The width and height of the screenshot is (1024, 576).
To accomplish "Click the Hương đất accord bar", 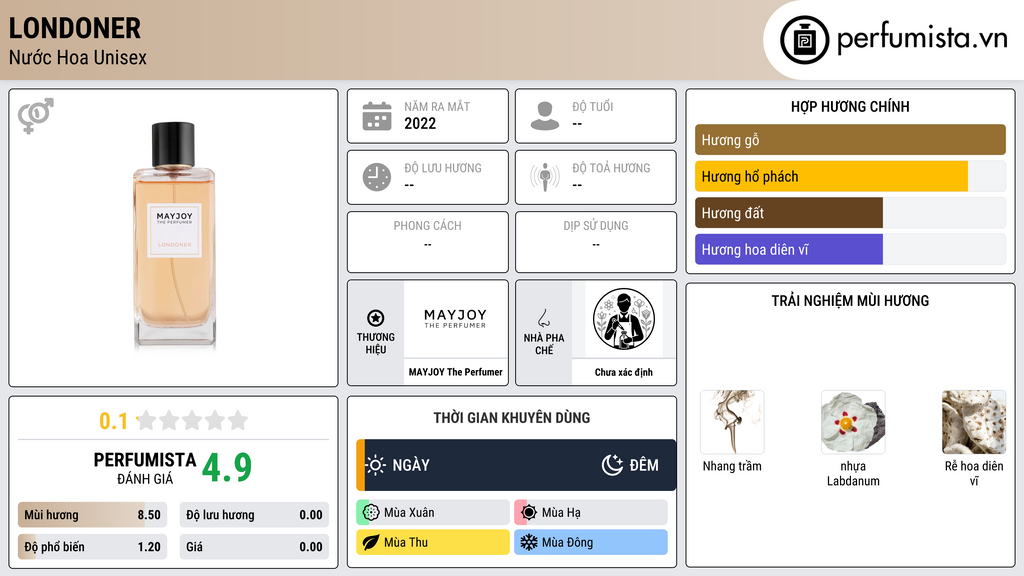I will pos(850,213).
